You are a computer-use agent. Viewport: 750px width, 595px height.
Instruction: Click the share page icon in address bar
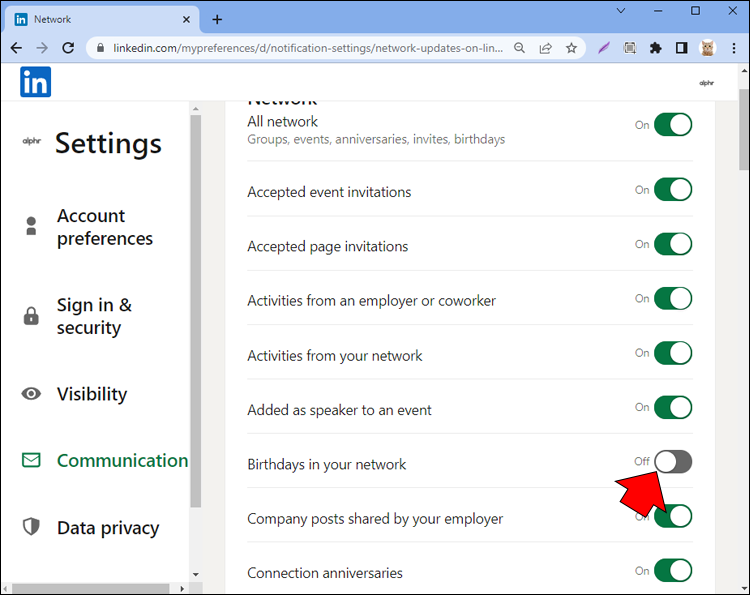pyautogui.click(x=545, y=48)
